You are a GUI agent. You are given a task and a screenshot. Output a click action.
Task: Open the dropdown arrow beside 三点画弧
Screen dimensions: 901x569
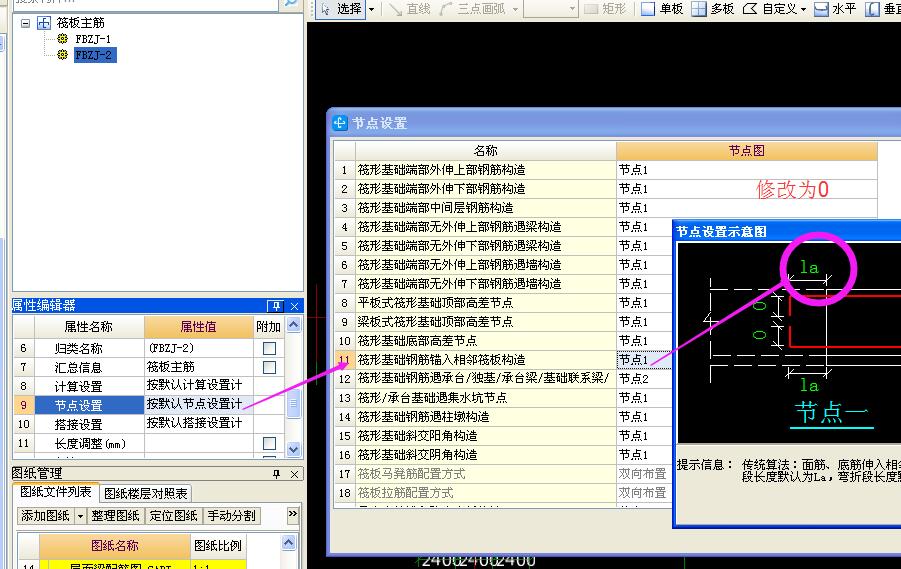(515, 9)
